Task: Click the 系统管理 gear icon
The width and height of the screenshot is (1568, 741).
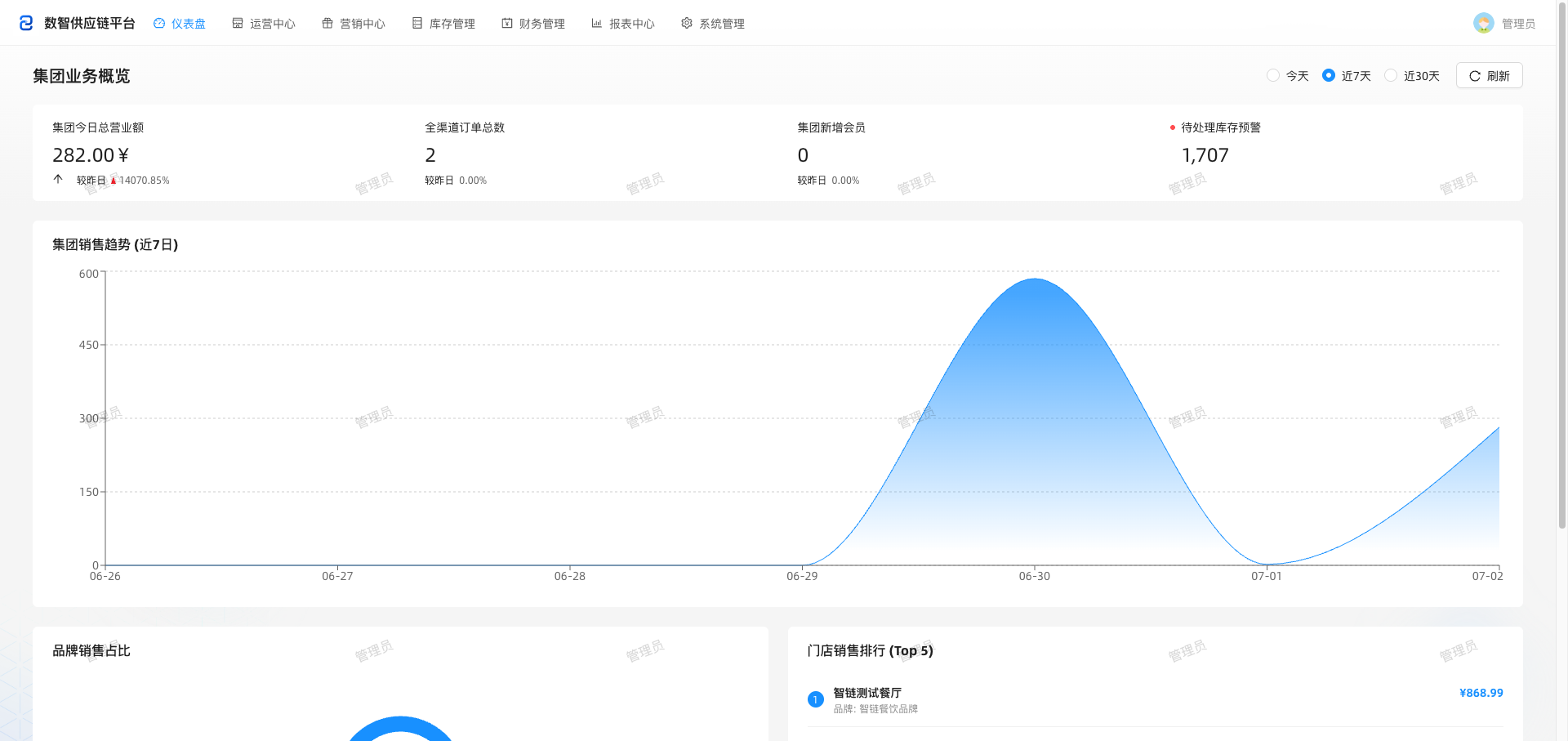Action: pyautogui.click(x=687, y=24)
